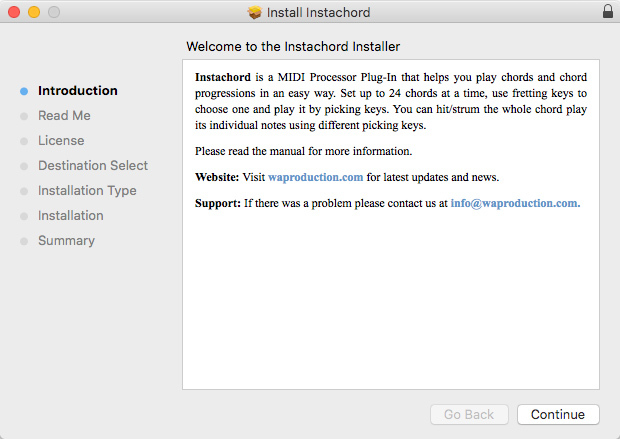The height and width of the screenshot is (439, 620).
Task: Choose the Destination Select step
Action: click(93, 166)
